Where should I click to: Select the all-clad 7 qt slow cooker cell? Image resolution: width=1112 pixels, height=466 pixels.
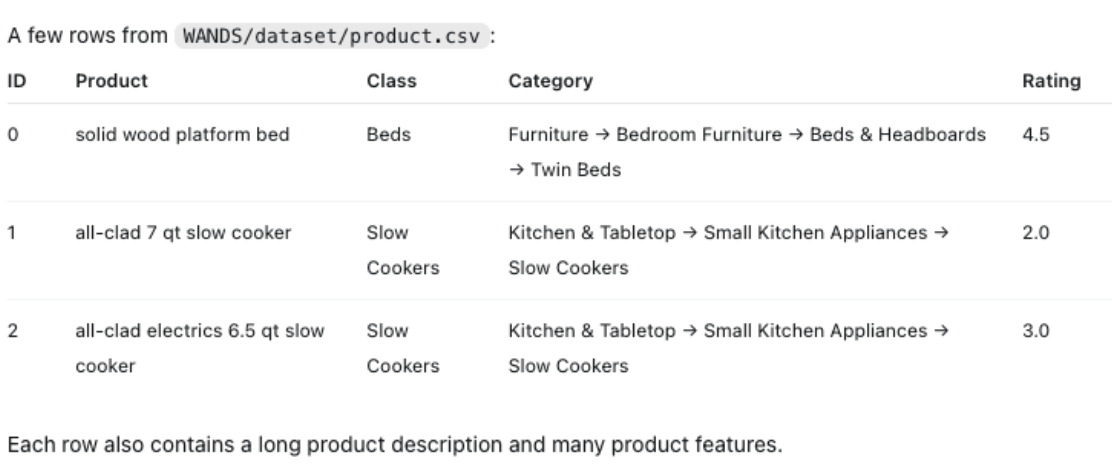[183, 233]
